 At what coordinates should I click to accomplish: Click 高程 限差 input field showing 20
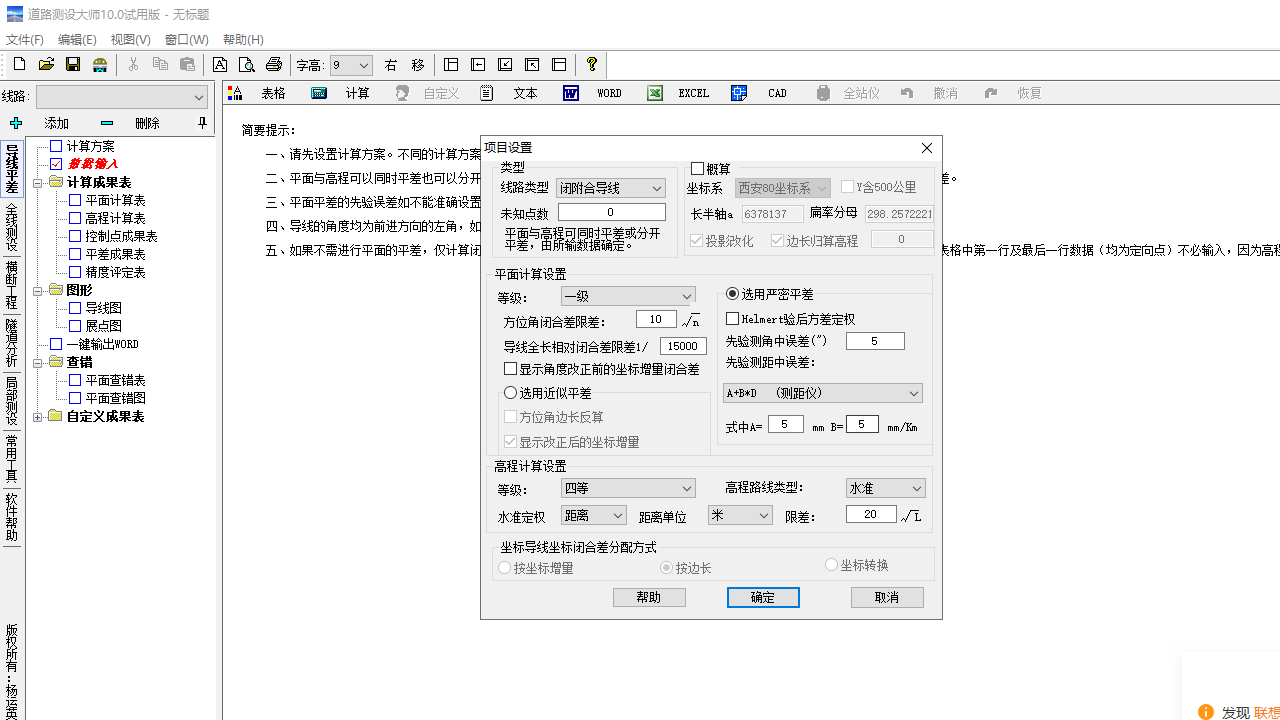click(x=871, y=514)
